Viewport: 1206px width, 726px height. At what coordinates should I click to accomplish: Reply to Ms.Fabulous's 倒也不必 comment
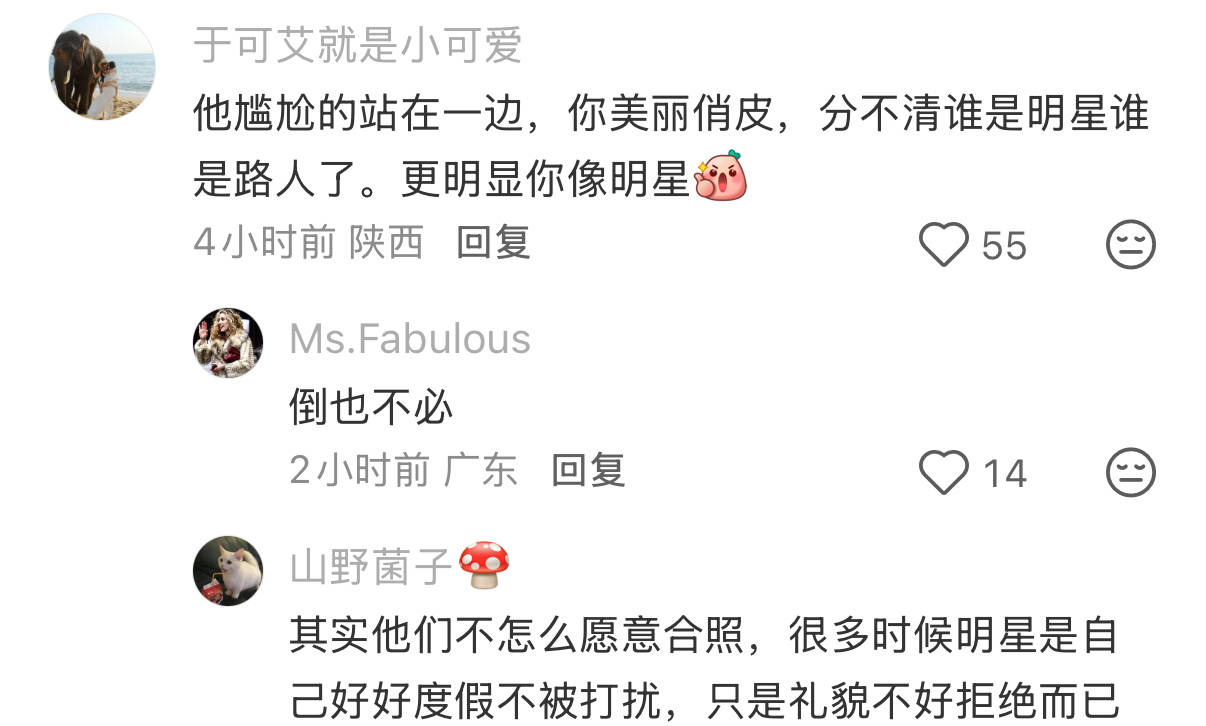click(589, 471)
